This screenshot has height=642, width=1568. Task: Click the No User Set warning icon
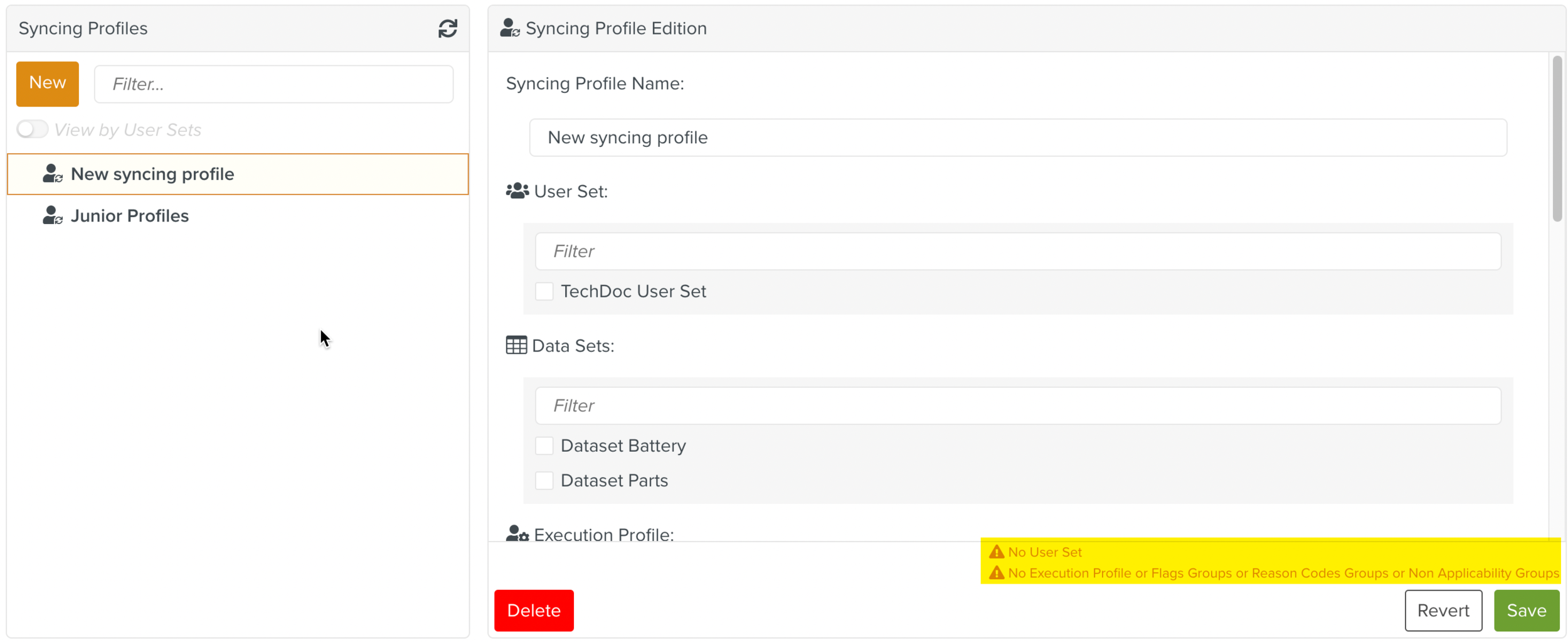pyautogui.click(x=996, y=552)
